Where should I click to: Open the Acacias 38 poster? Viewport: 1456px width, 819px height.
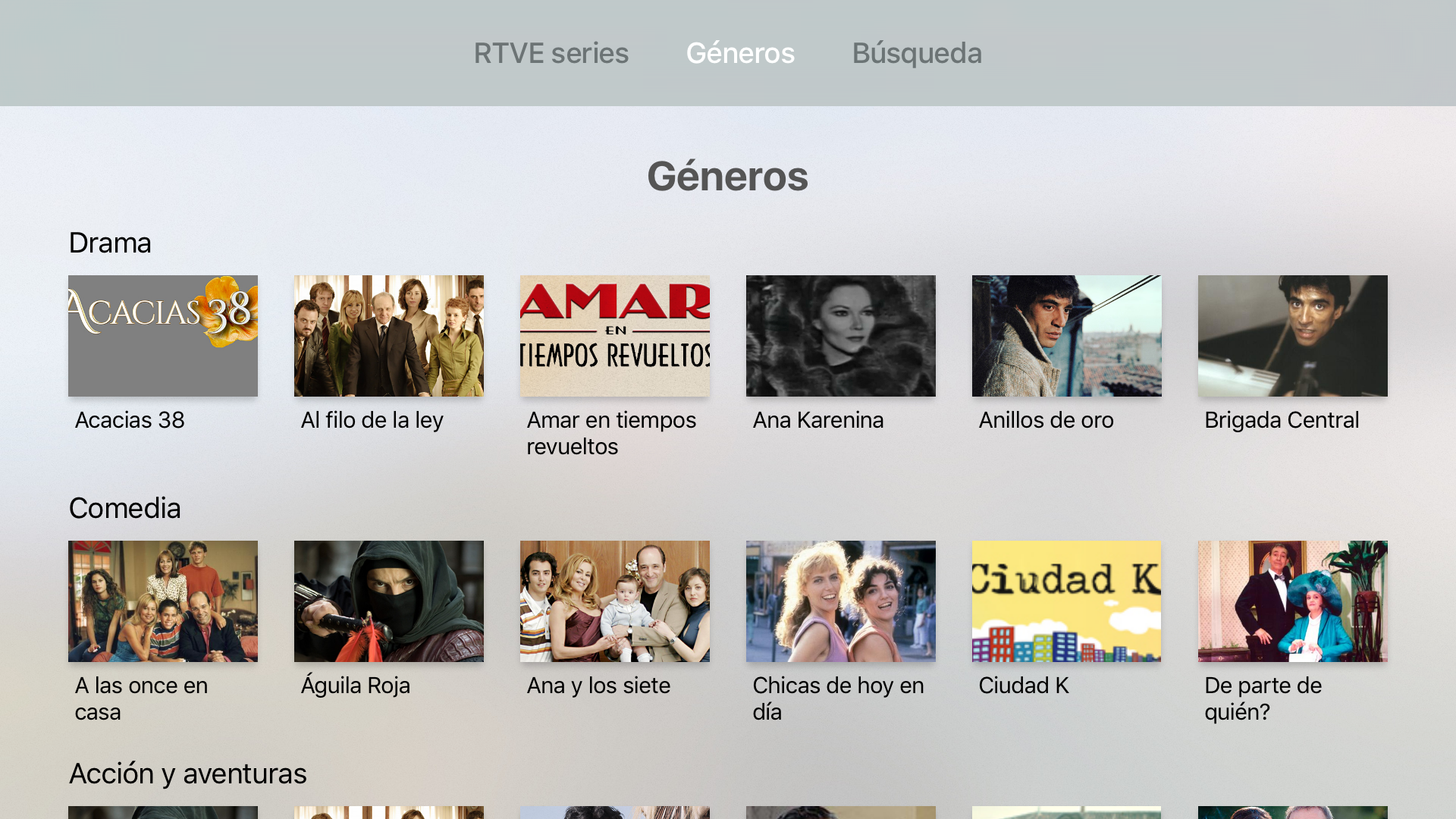coord(163,336)
